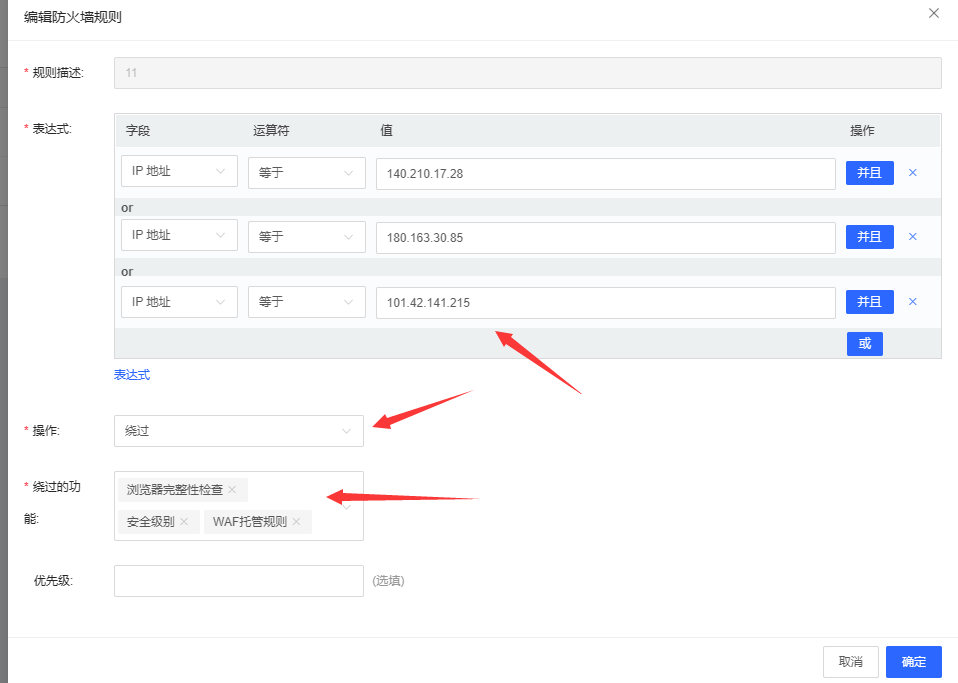Remove the 浏览器完整性检查 tag
Screen dimensions: 958x683
point(232,489)
